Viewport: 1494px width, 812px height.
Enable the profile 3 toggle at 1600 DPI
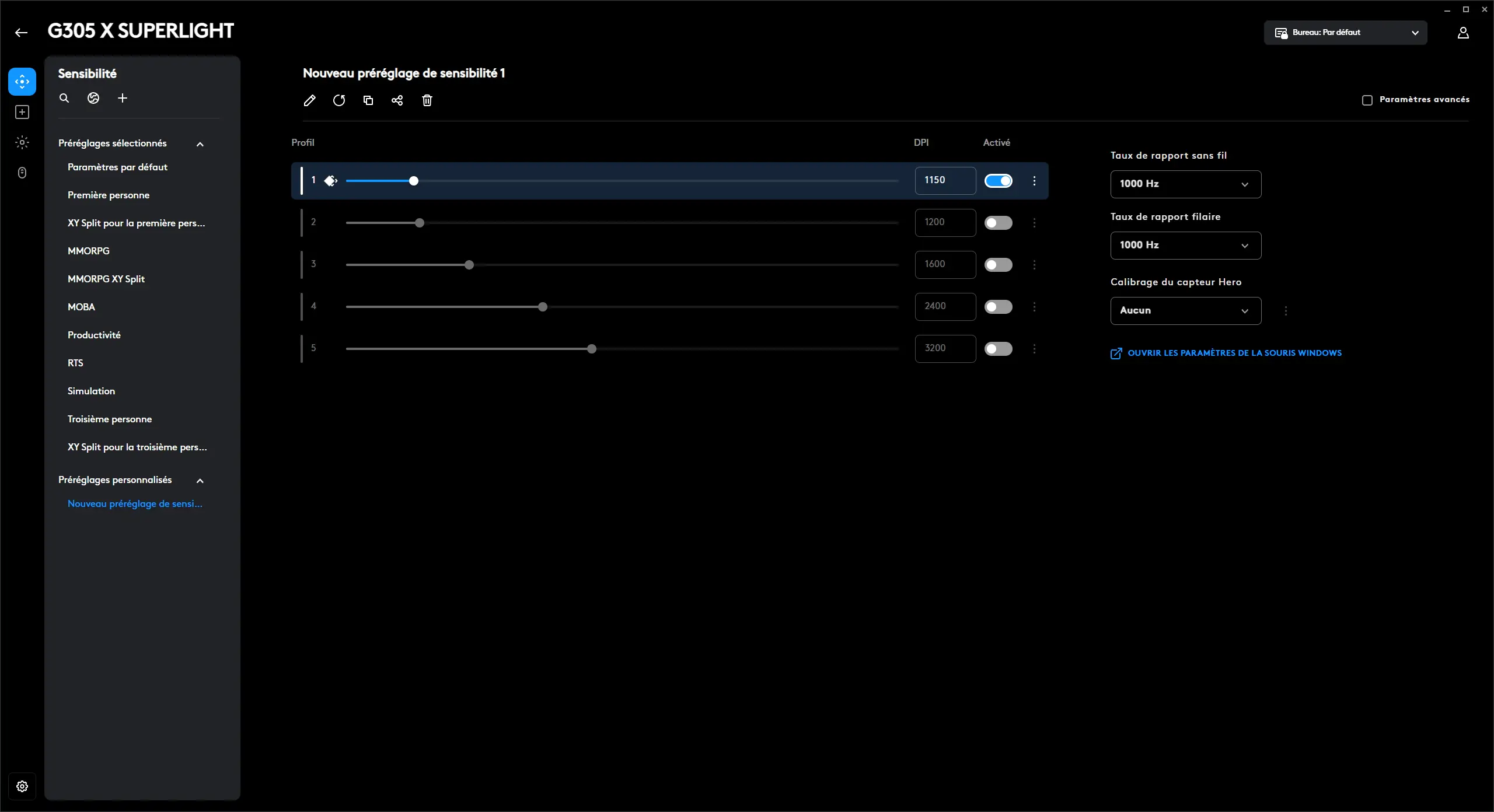click(x=999, y=265)
